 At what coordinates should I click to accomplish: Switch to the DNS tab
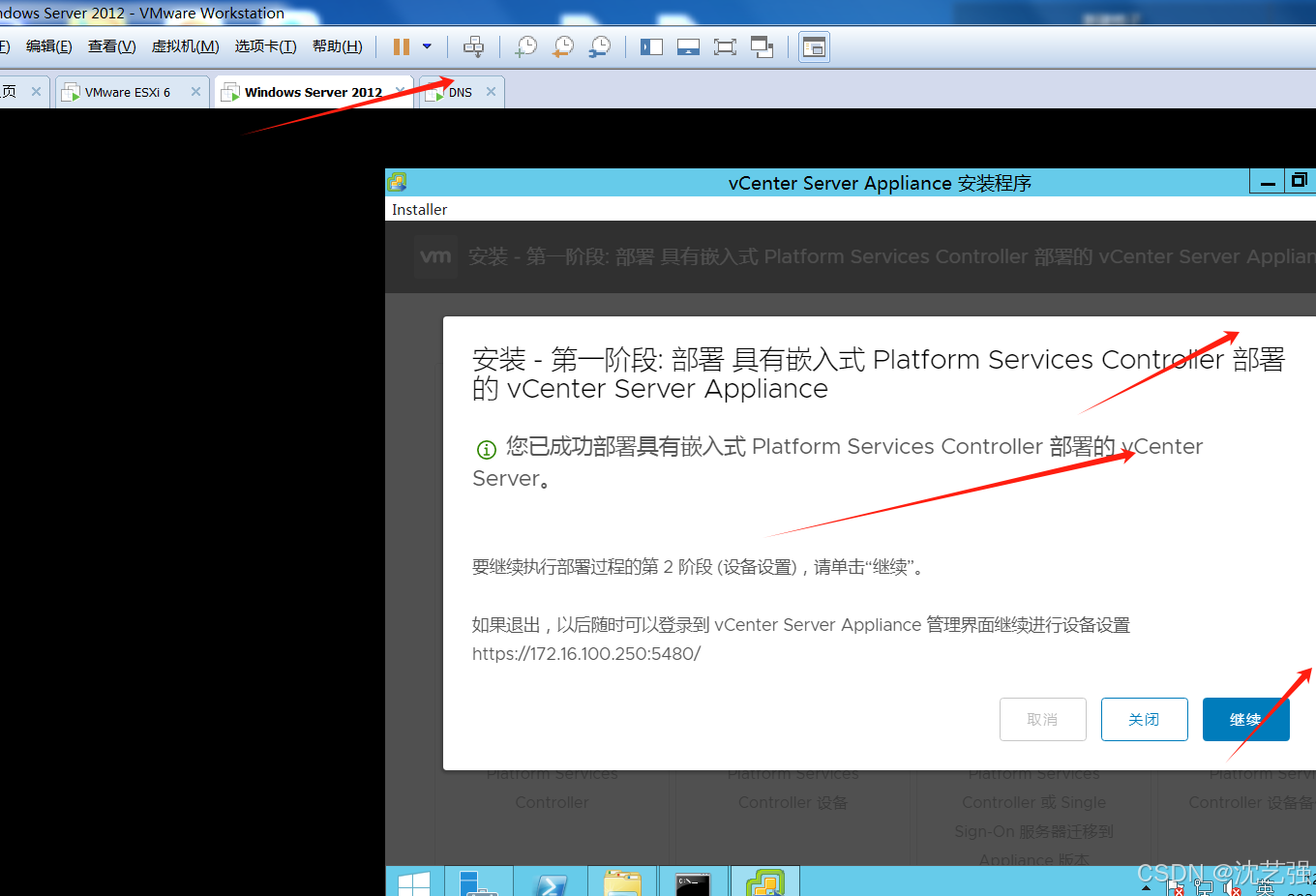460,92
